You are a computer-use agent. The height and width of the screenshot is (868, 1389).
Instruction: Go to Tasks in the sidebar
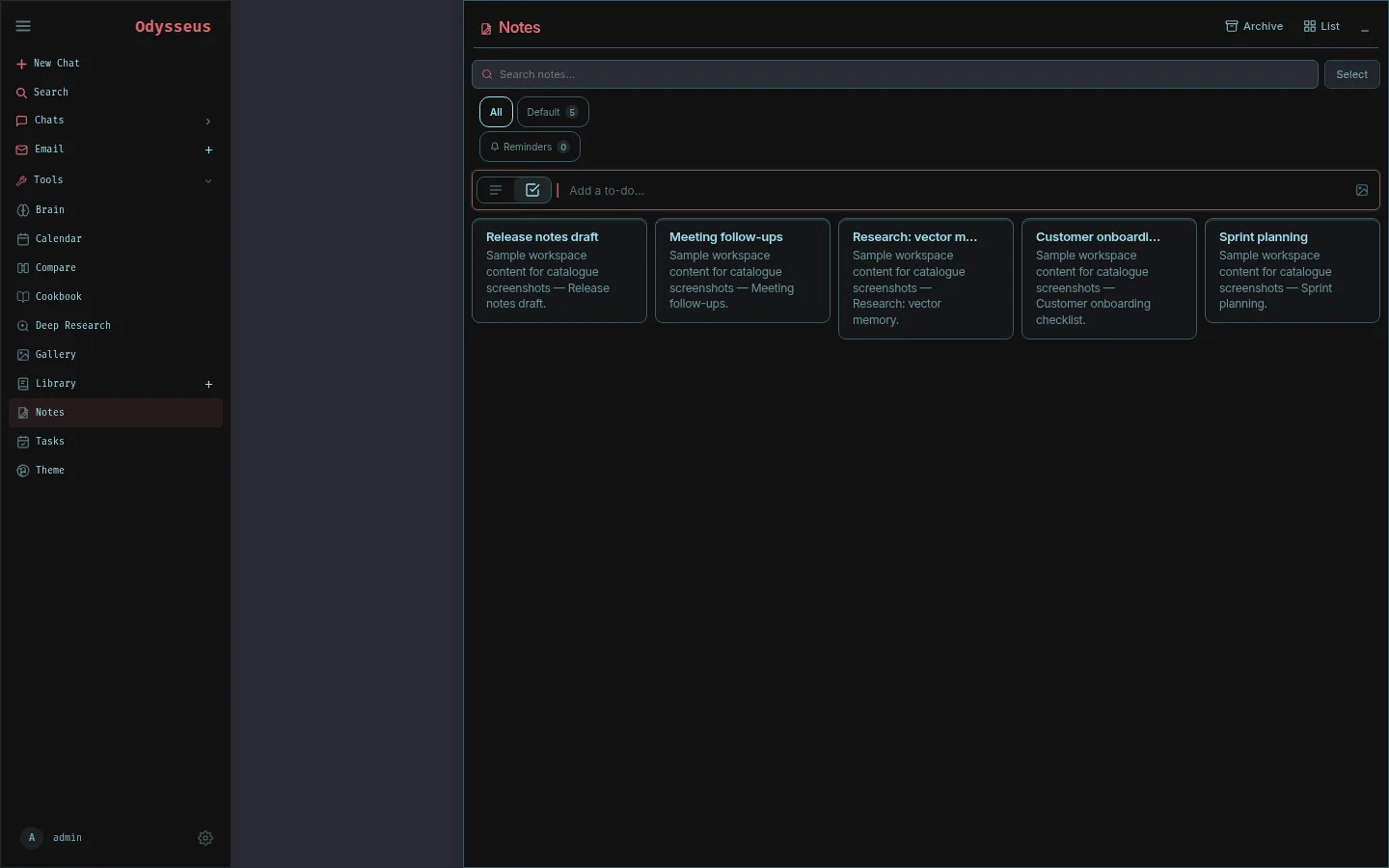point(116,441)
